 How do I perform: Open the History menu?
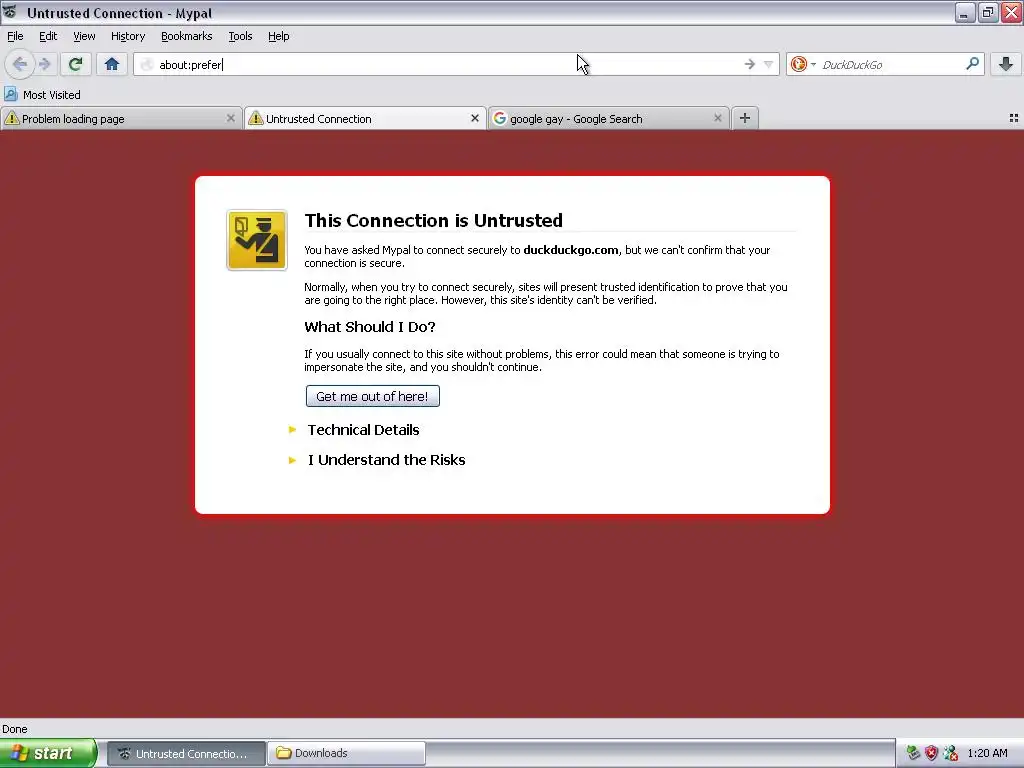click(x=127, y=36)
